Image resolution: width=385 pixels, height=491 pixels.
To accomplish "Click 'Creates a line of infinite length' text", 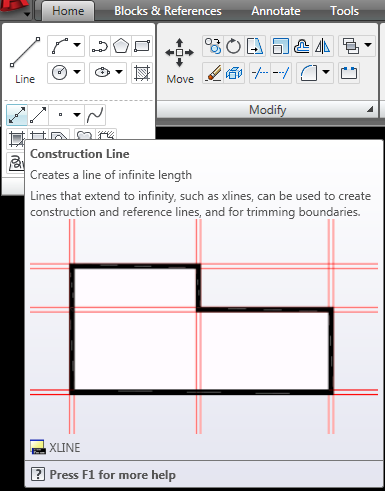I will click(x=111, y=175).
